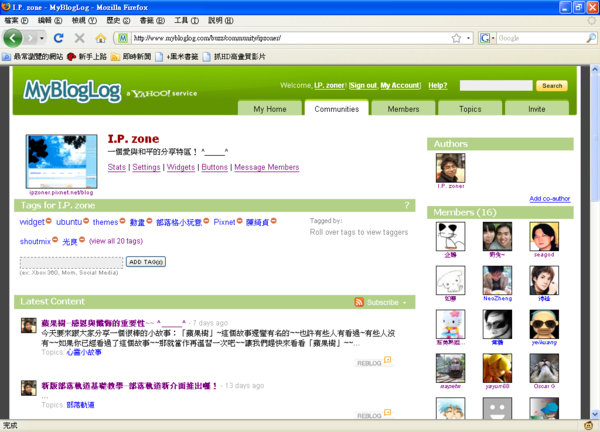The height and width of the screenshot is (432, 600).
Task: Open the 即時新聞 bookmark folder
Action: pyautogui.click(x=131, y=57)
